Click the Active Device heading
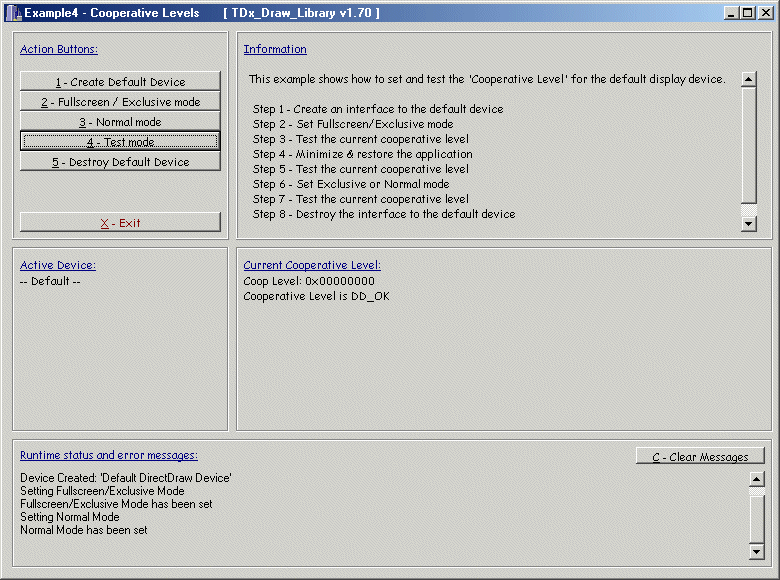 coord(58,265)
